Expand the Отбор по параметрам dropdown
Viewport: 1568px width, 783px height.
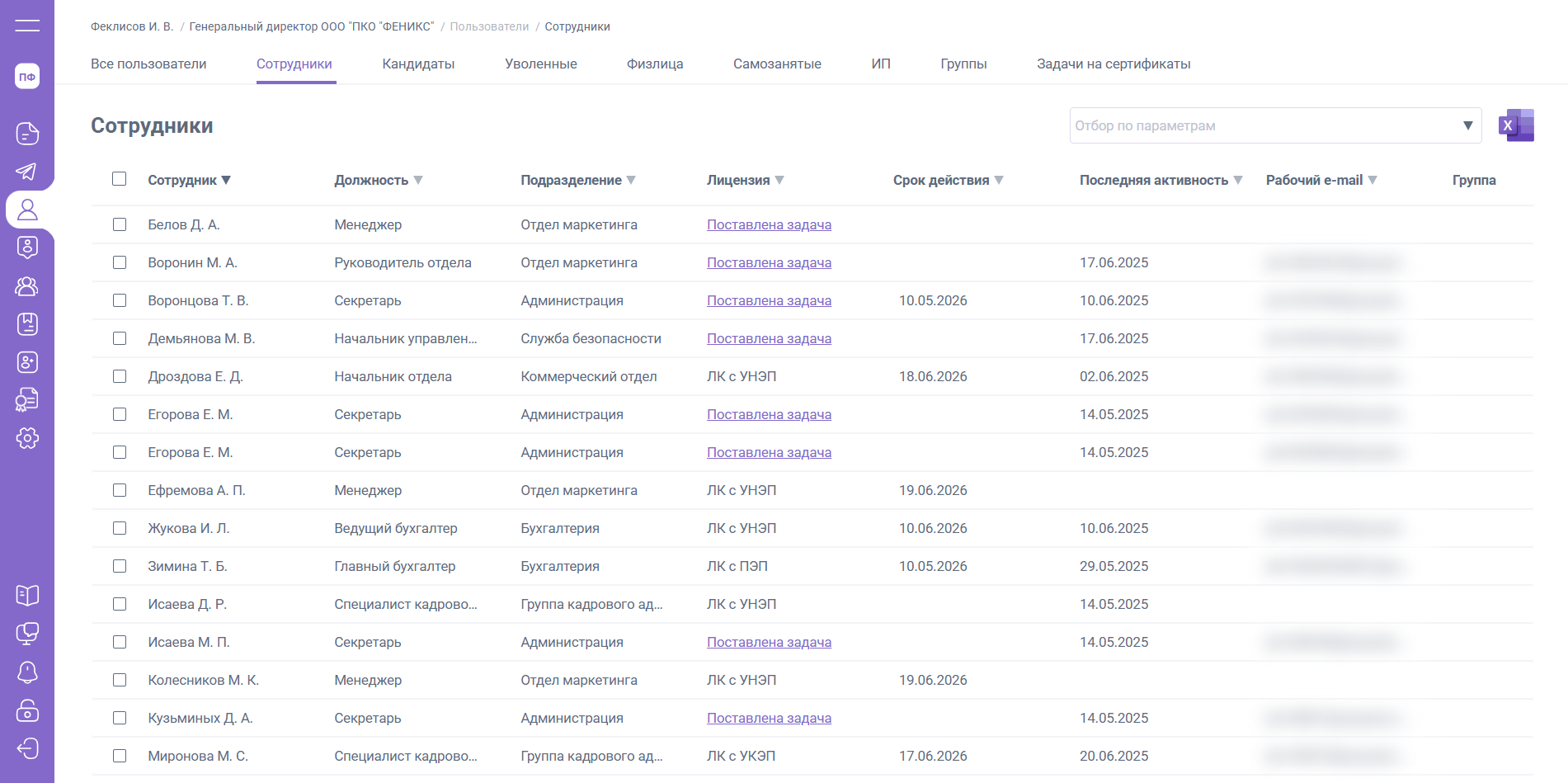[x=1467, y=125]
